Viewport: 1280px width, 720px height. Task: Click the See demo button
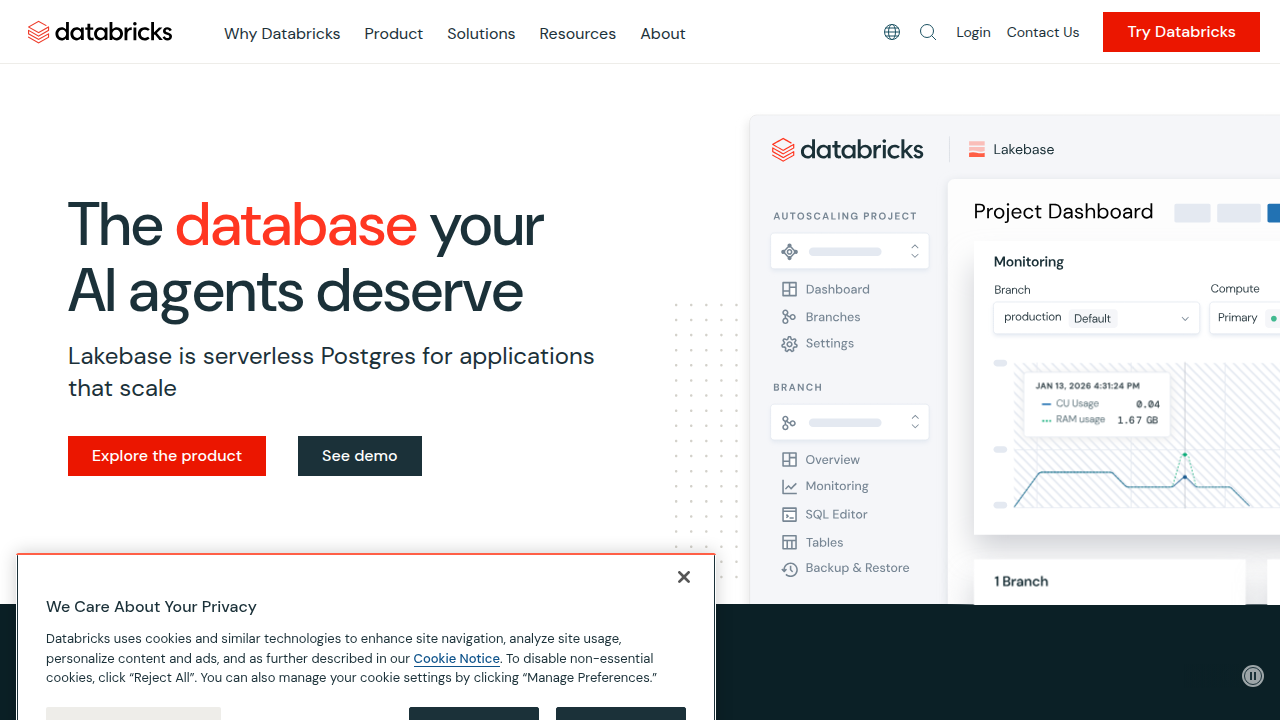[x=360, y=456]
